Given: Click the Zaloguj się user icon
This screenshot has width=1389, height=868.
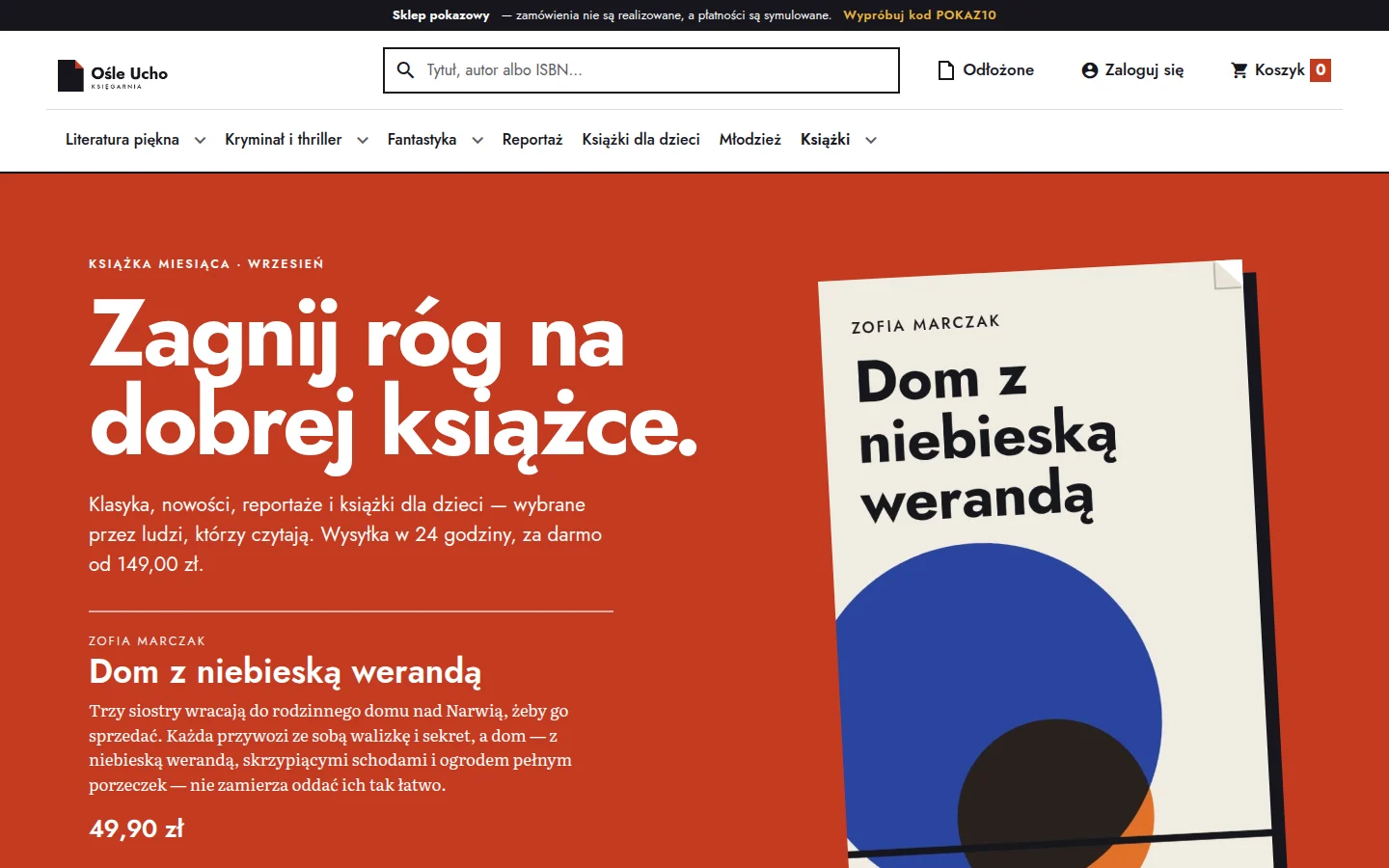Looking at the screenshot, I should pyautogui.click(x=1090, y=70).
